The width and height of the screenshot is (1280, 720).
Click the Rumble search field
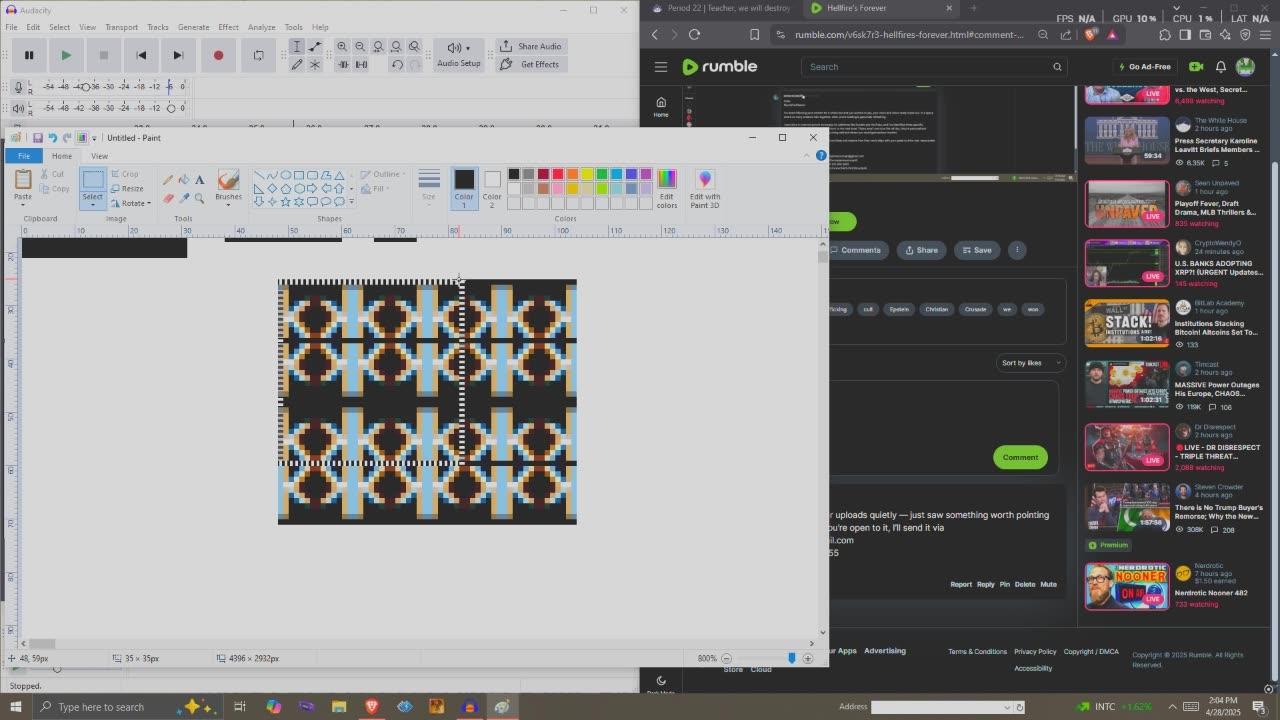(x=934, y=67)
